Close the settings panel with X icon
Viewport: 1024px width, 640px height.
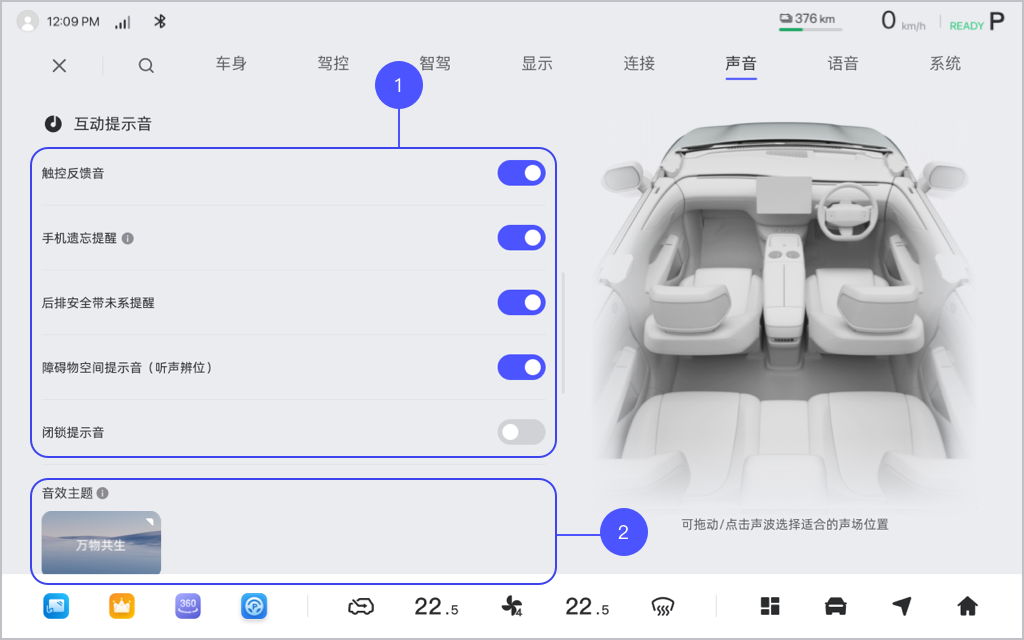click(x=59, y=65)
